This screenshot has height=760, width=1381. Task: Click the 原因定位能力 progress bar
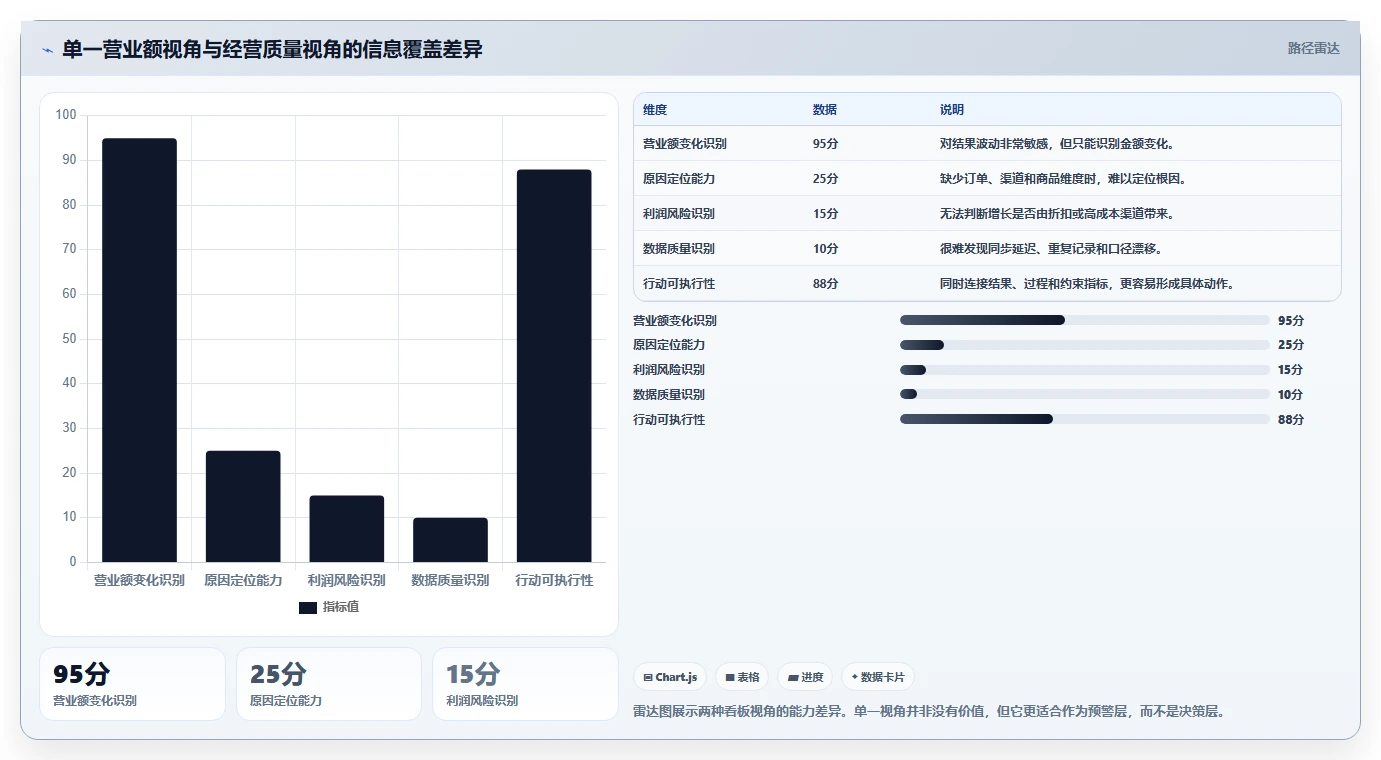tap(1085, 345)
